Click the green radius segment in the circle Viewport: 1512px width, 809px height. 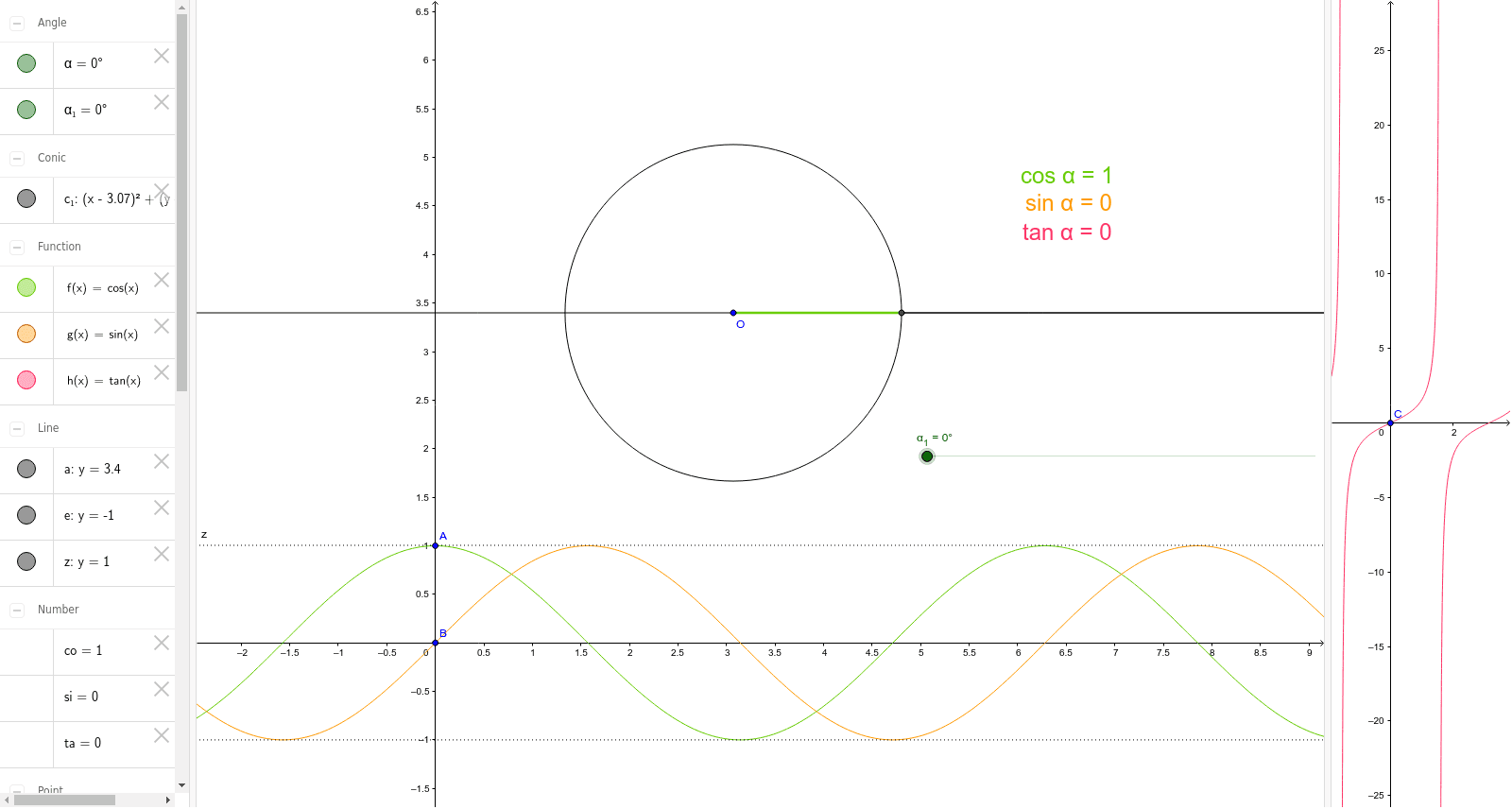[x=817, y=313]
